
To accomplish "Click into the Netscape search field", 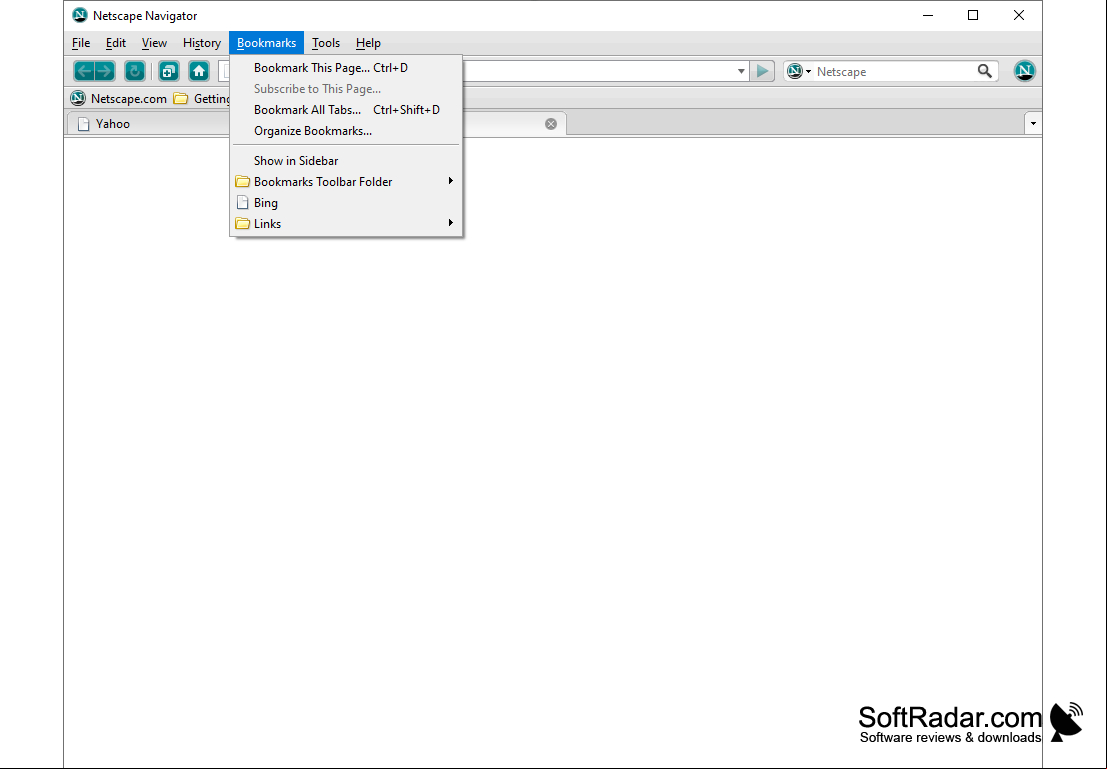I will click(893, 71).
